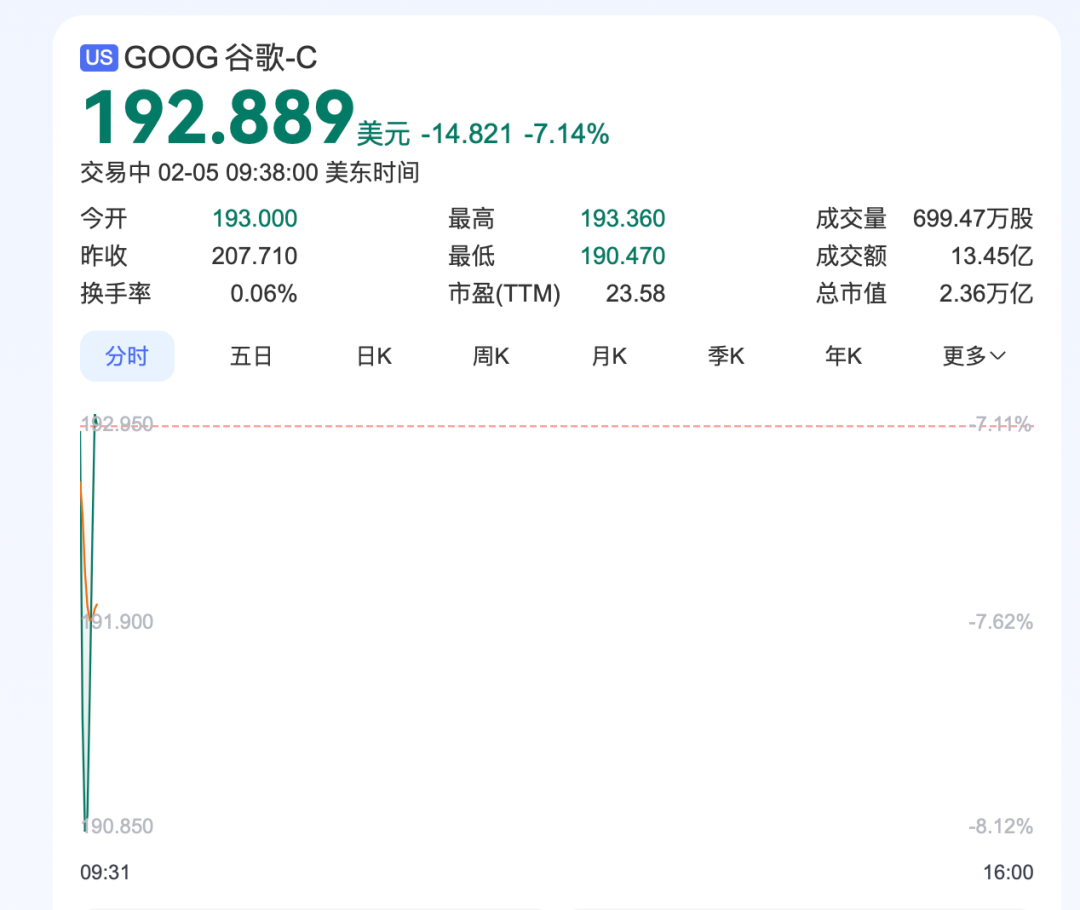The height and width of the screenshot is (910, 1080).
Task: Show the 季K quarterly chart
Action: (726, 356)
